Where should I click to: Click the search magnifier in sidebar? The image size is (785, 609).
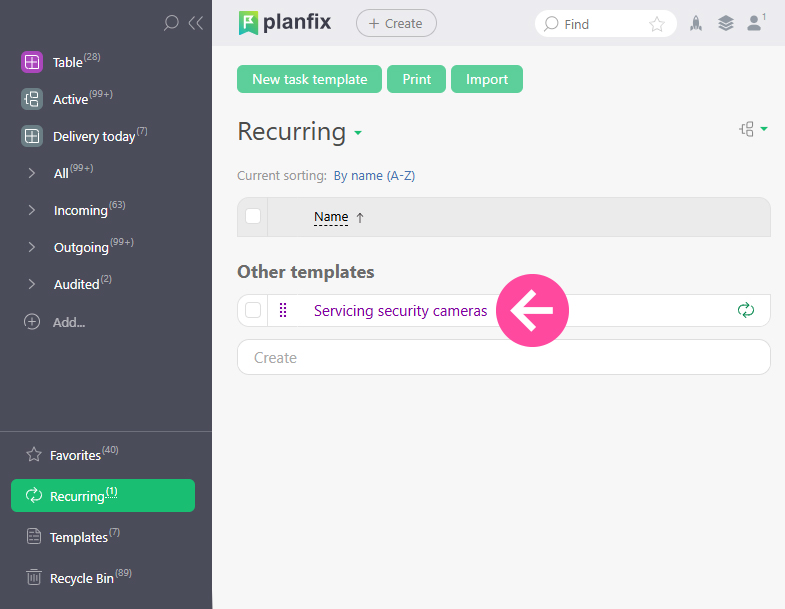pyautogui.click(x=171, y=22)
